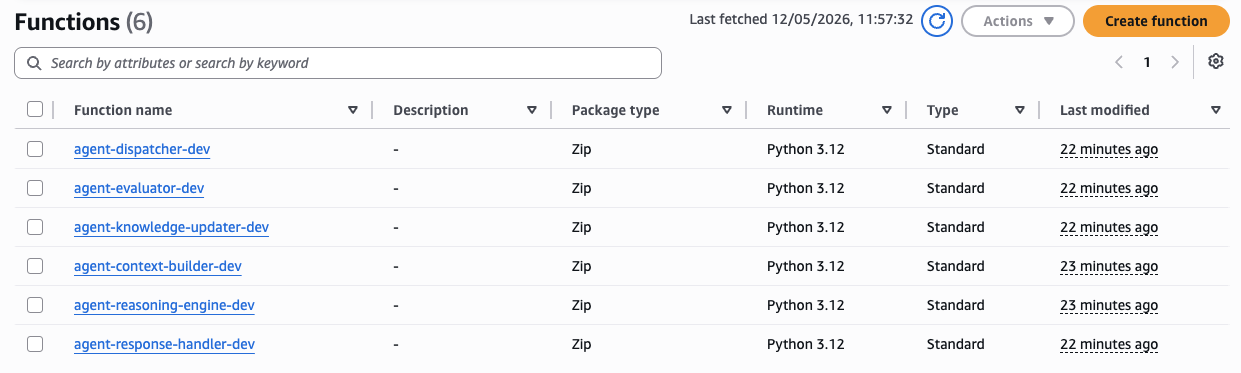Open agent-response-handler-dev function link
The image size is (1241, 373).
[x=164, y=344]
